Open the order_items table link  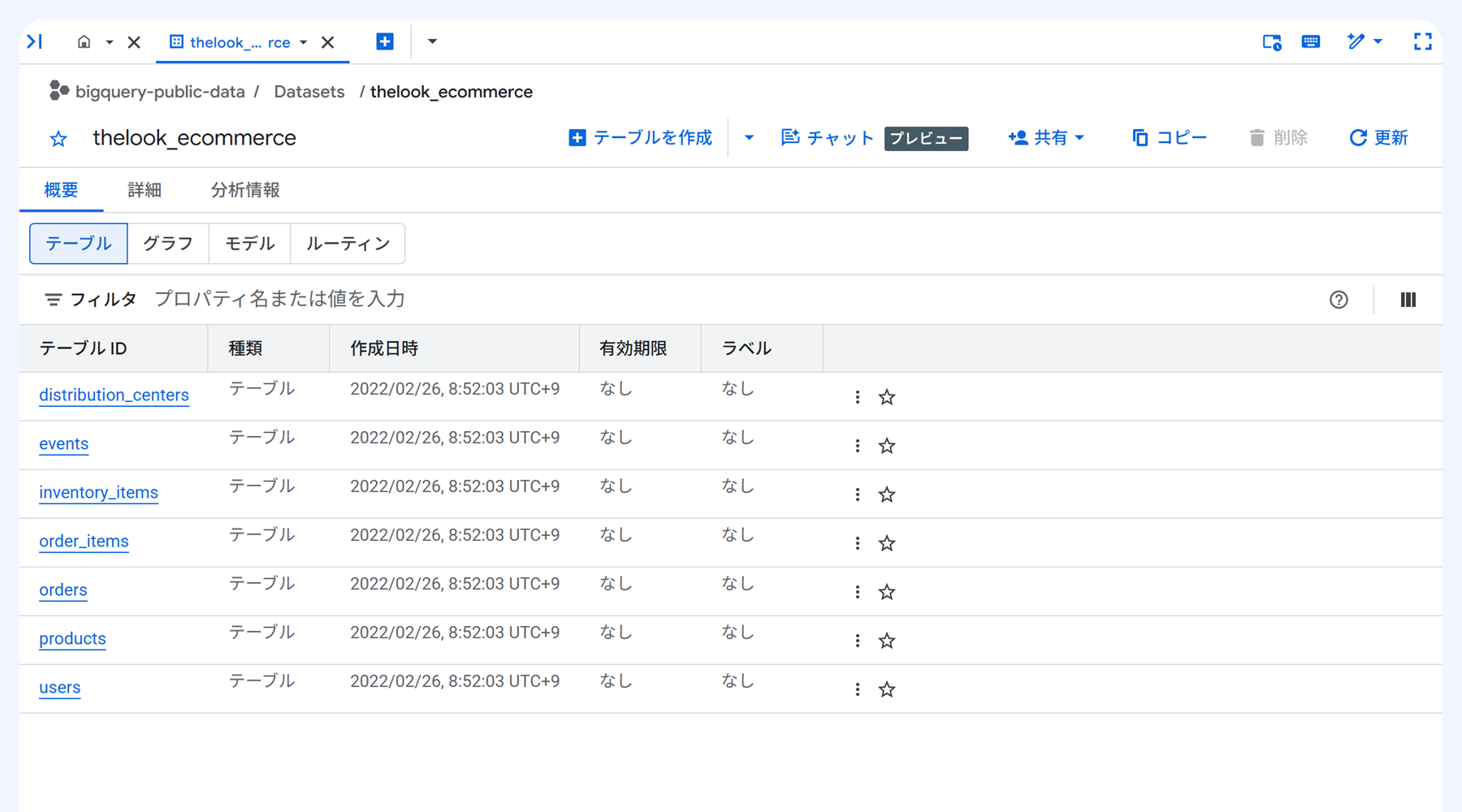point(84,542)
